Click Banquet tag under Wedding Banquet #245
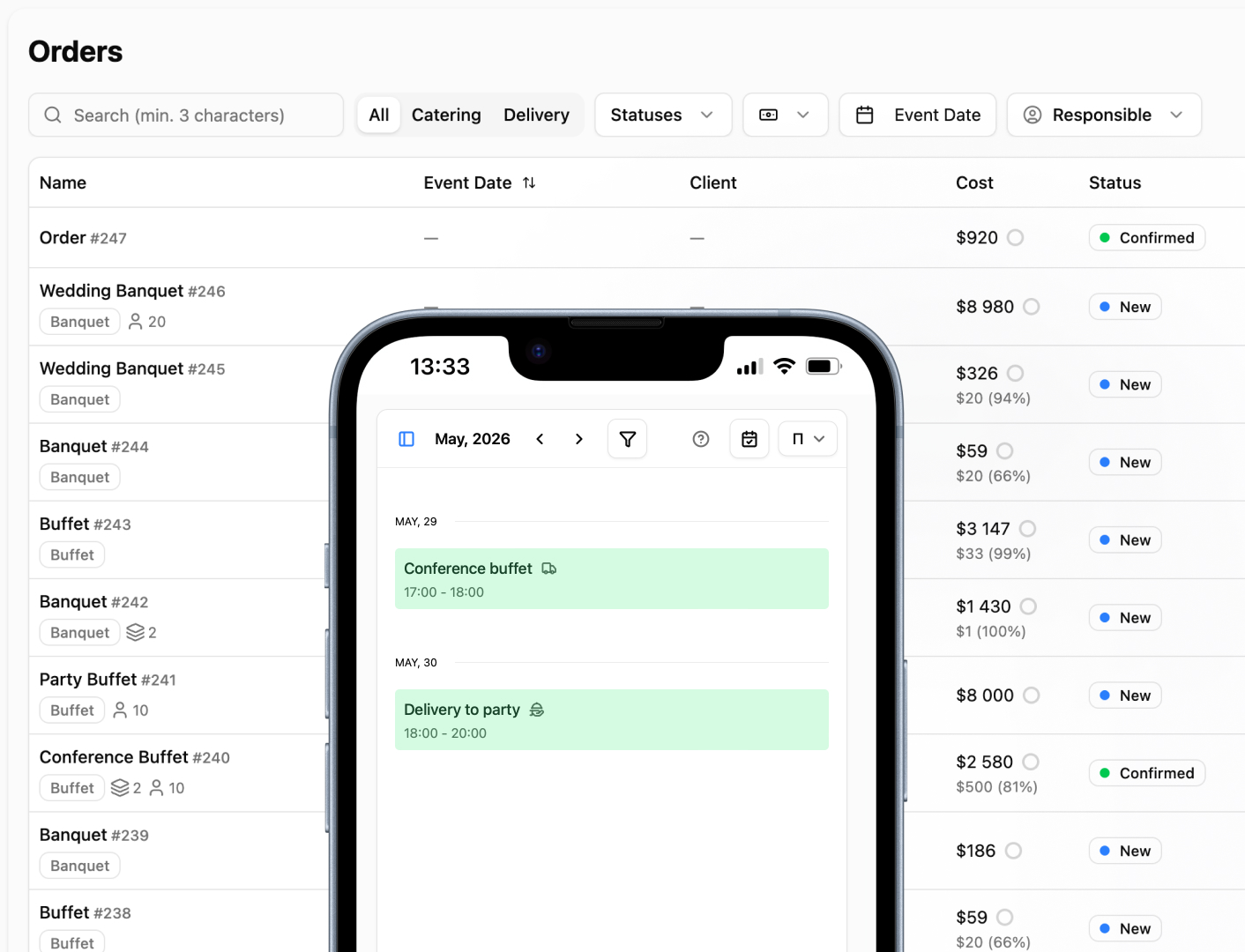 tap(80, 399)
